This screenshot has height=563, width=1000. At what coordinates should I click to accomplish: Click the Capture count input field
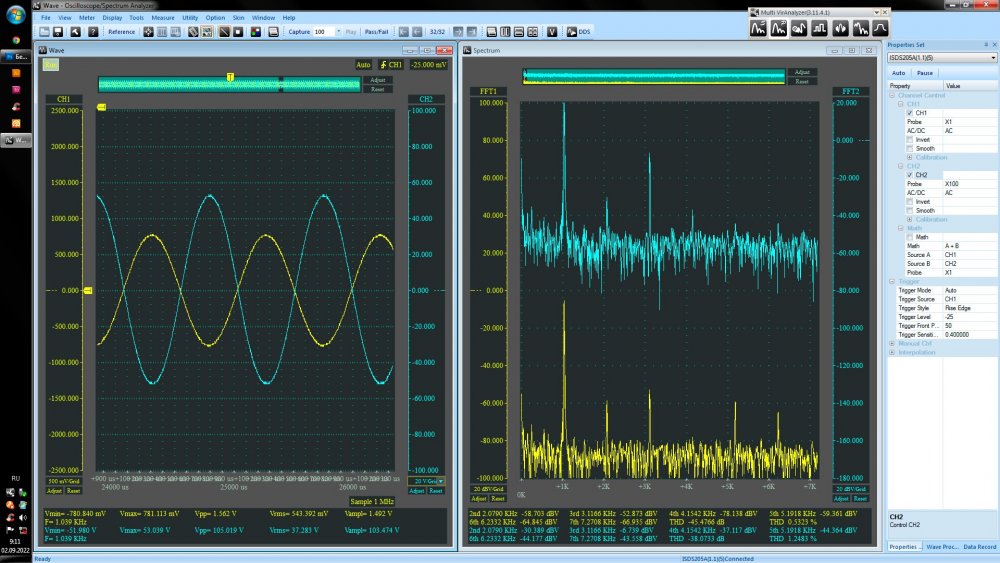pos(324,32)
